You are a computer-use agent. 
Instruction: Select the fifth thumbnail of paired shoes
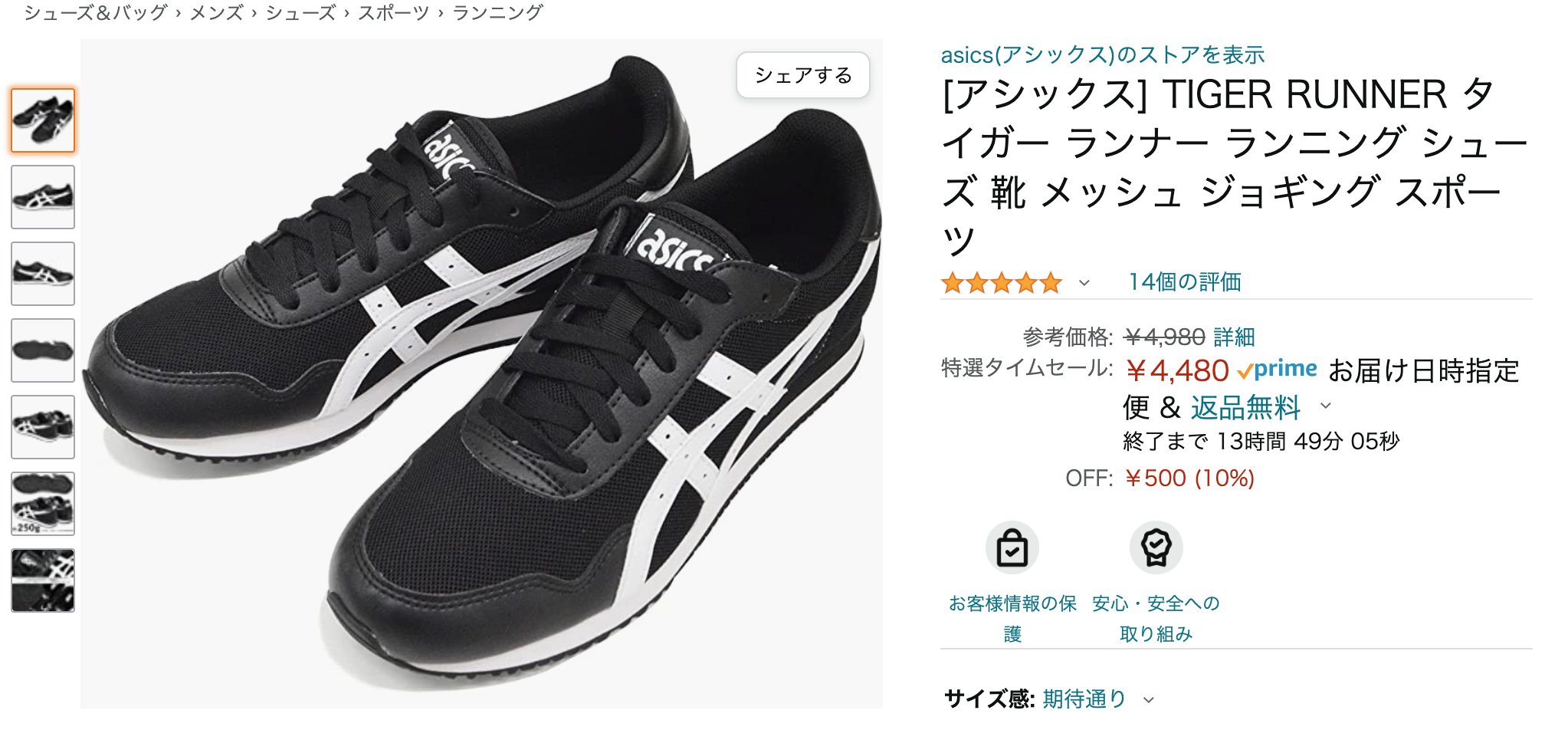43,427
